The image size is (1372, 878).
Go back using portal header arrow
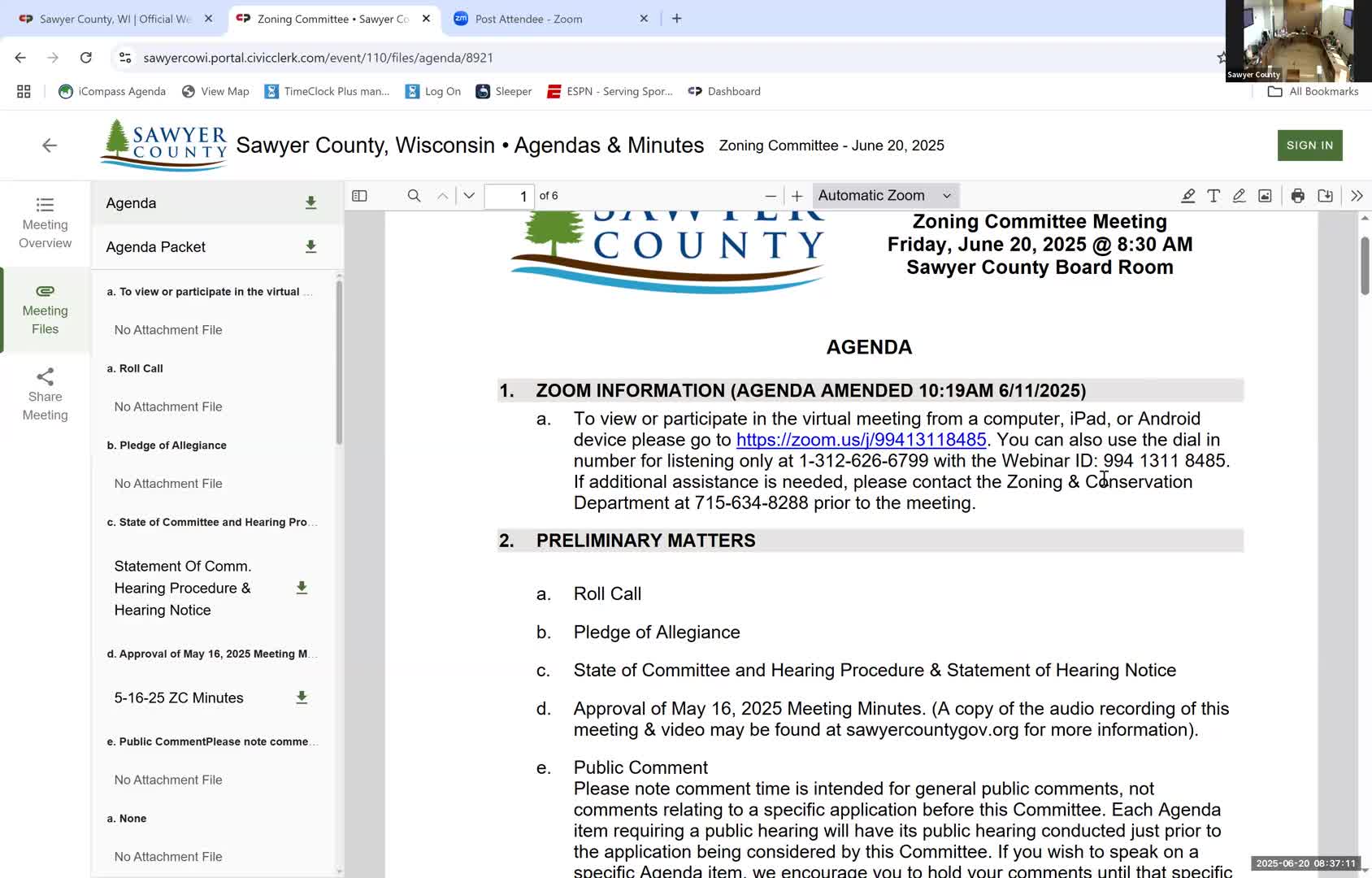click(x=50, y=146)
